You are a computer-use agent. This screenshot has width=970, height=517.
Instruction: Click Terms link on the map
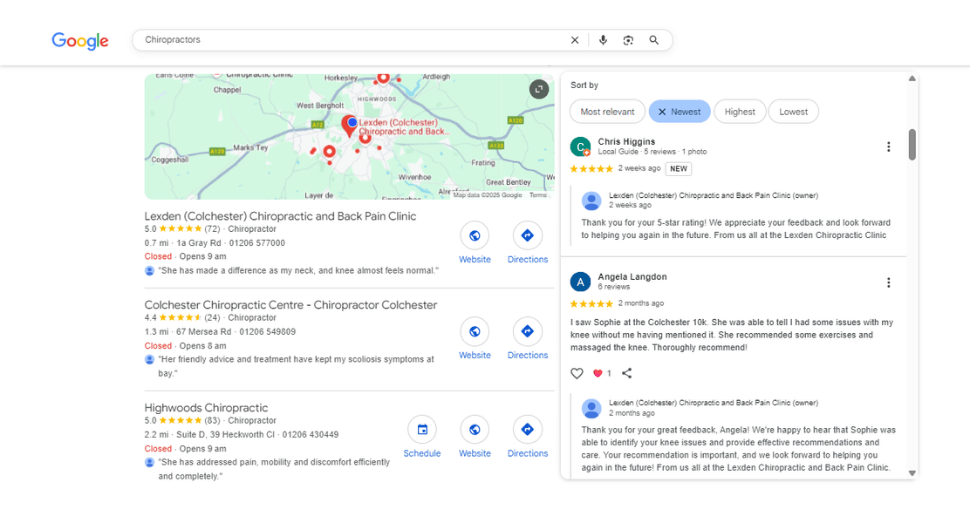click(x=538, y=195)
